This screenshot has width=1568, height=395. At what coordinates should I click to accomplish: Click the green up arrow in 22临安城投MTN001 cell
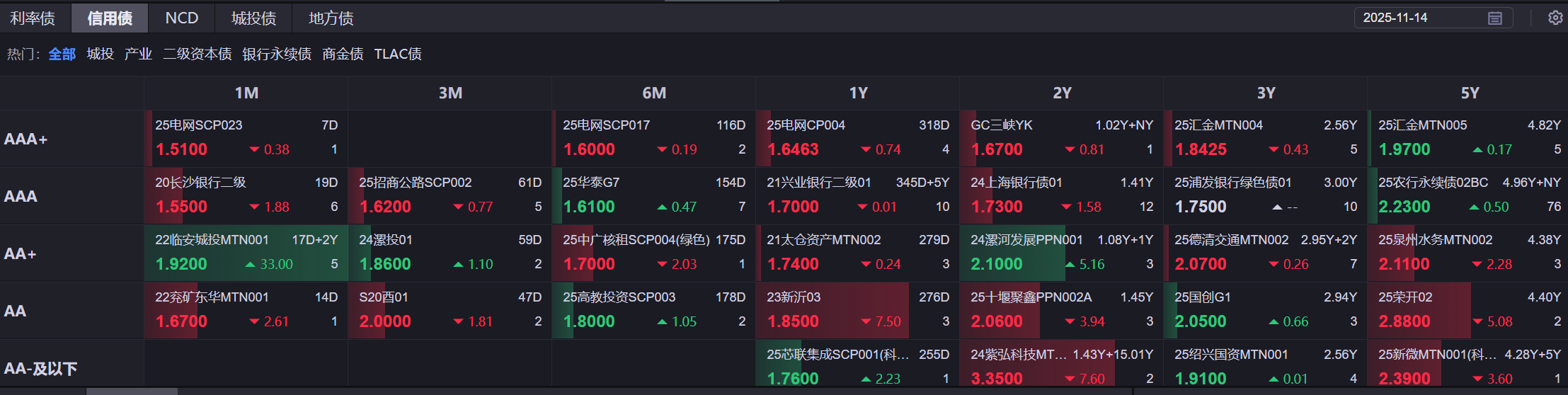(x=250, y=265)
